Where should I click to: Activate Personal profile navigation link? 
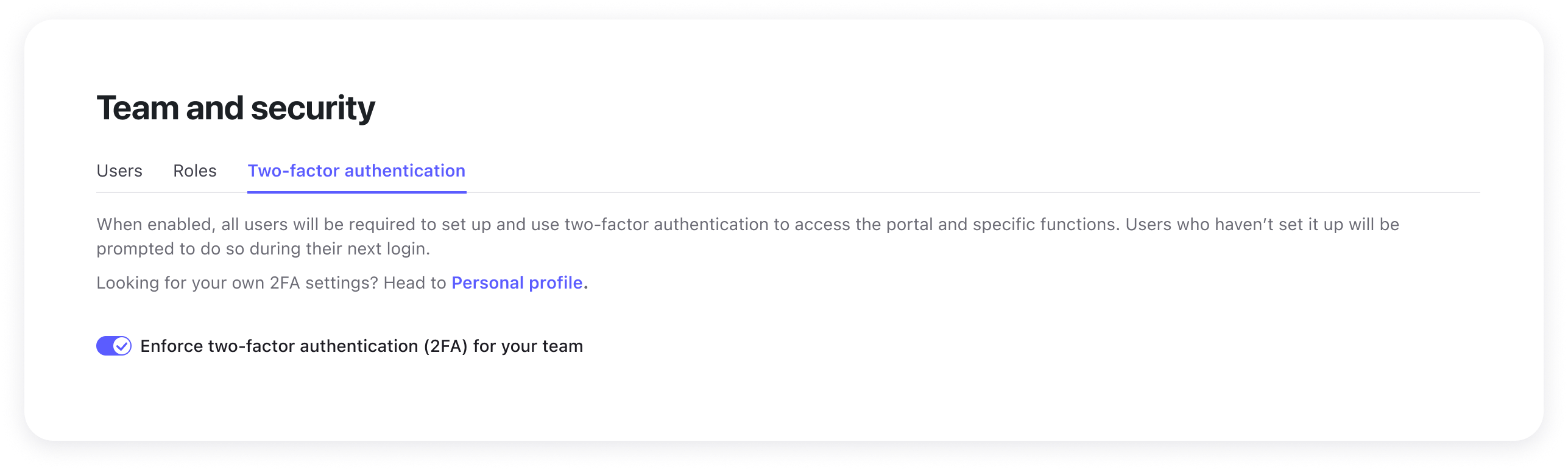pos(517,282)
